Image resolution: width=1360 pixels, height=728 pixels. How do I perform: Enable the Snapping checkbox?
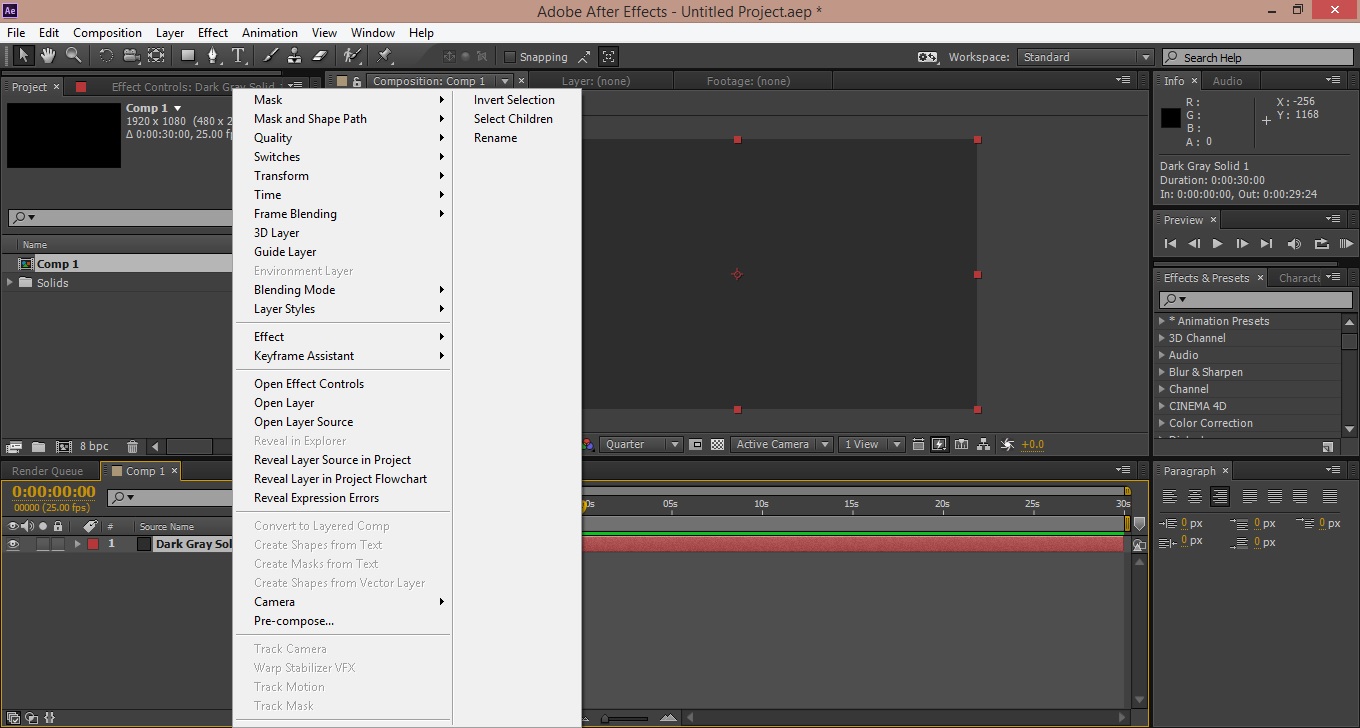(510, 57)
